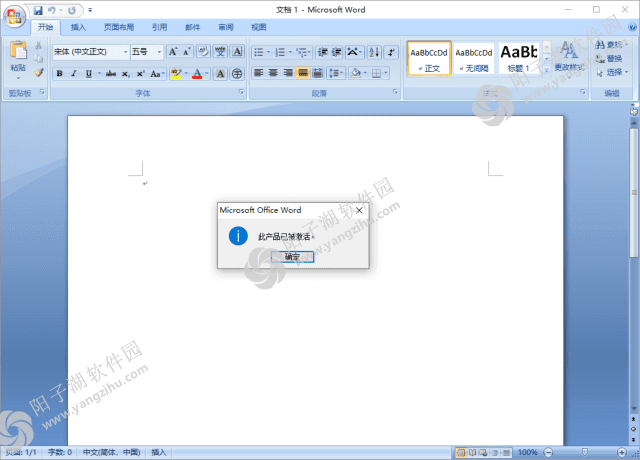Viewport: 640px width, 460px height.
Task: Click the Enclose Characters circle icon
Action: tap(237, 73)
